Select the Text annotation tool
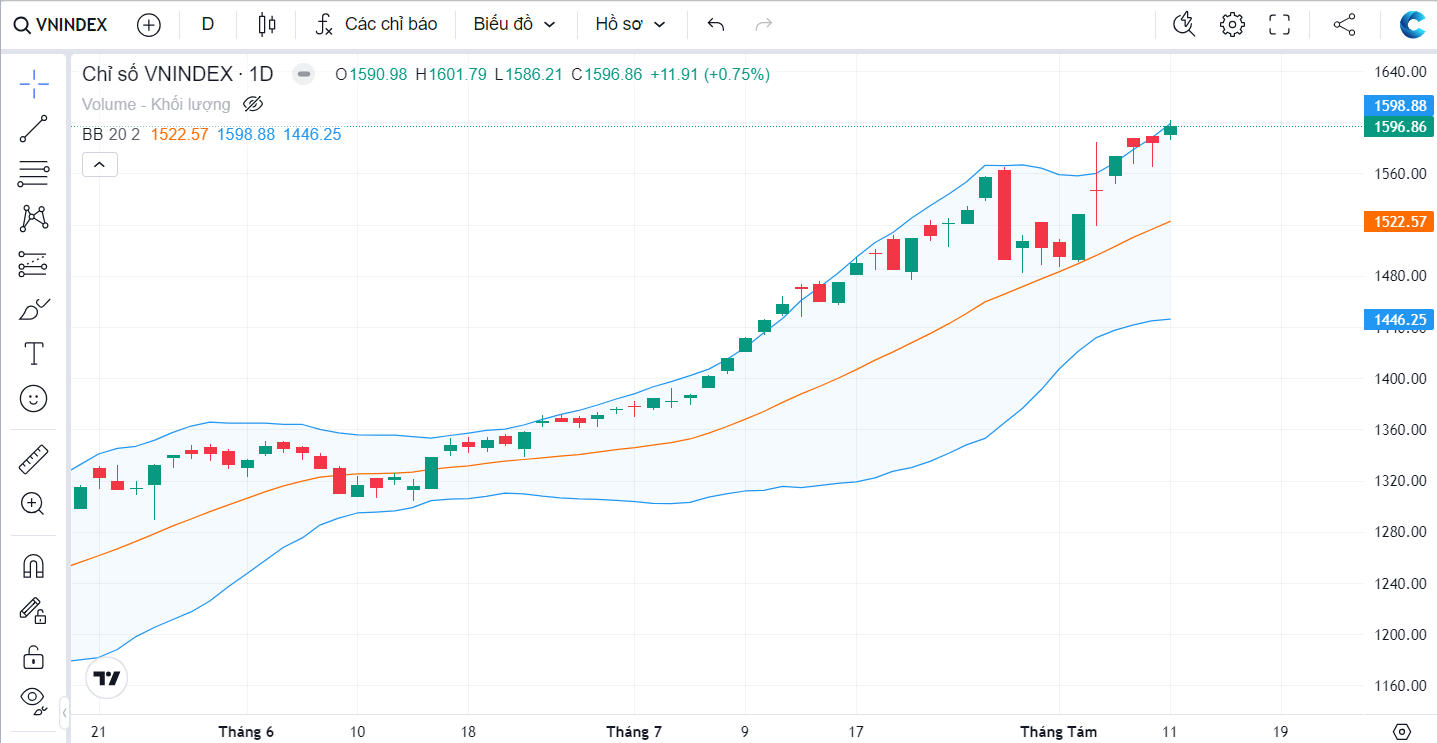 point(34,353)
